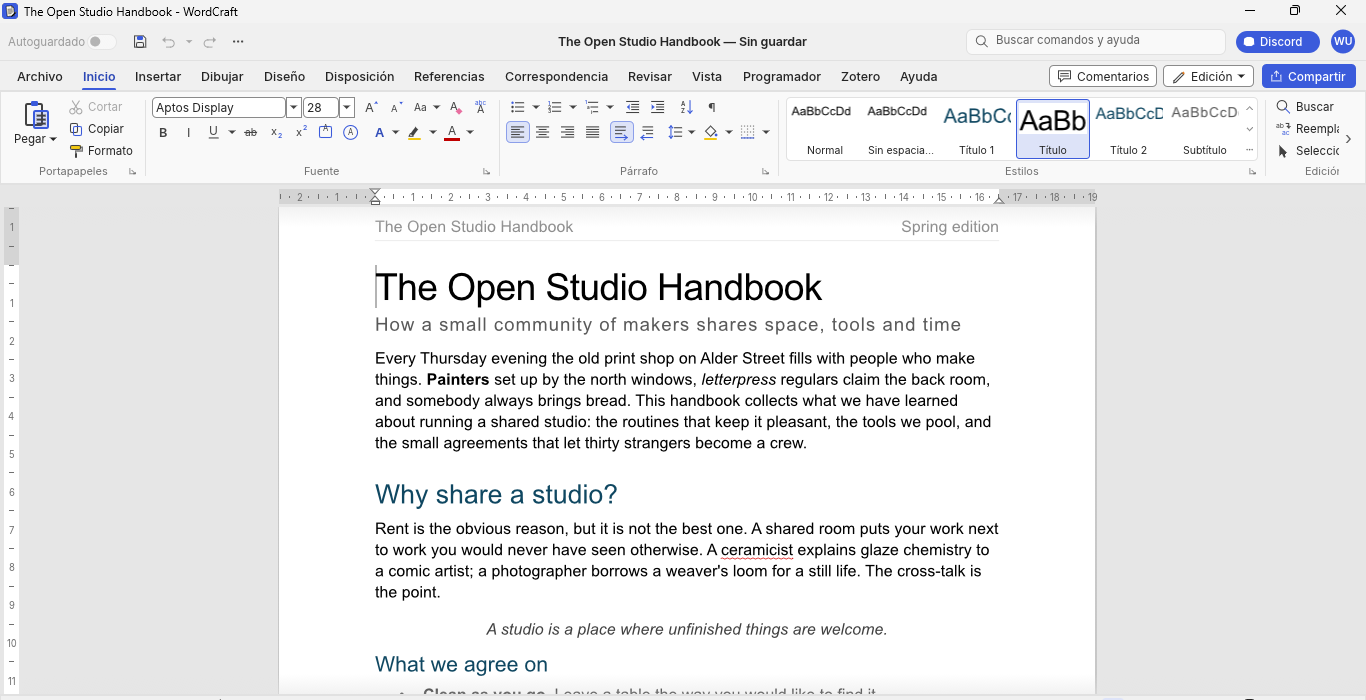Click the font size box showing 28
The image size is (1366, 700).
[x=321, y=108]
